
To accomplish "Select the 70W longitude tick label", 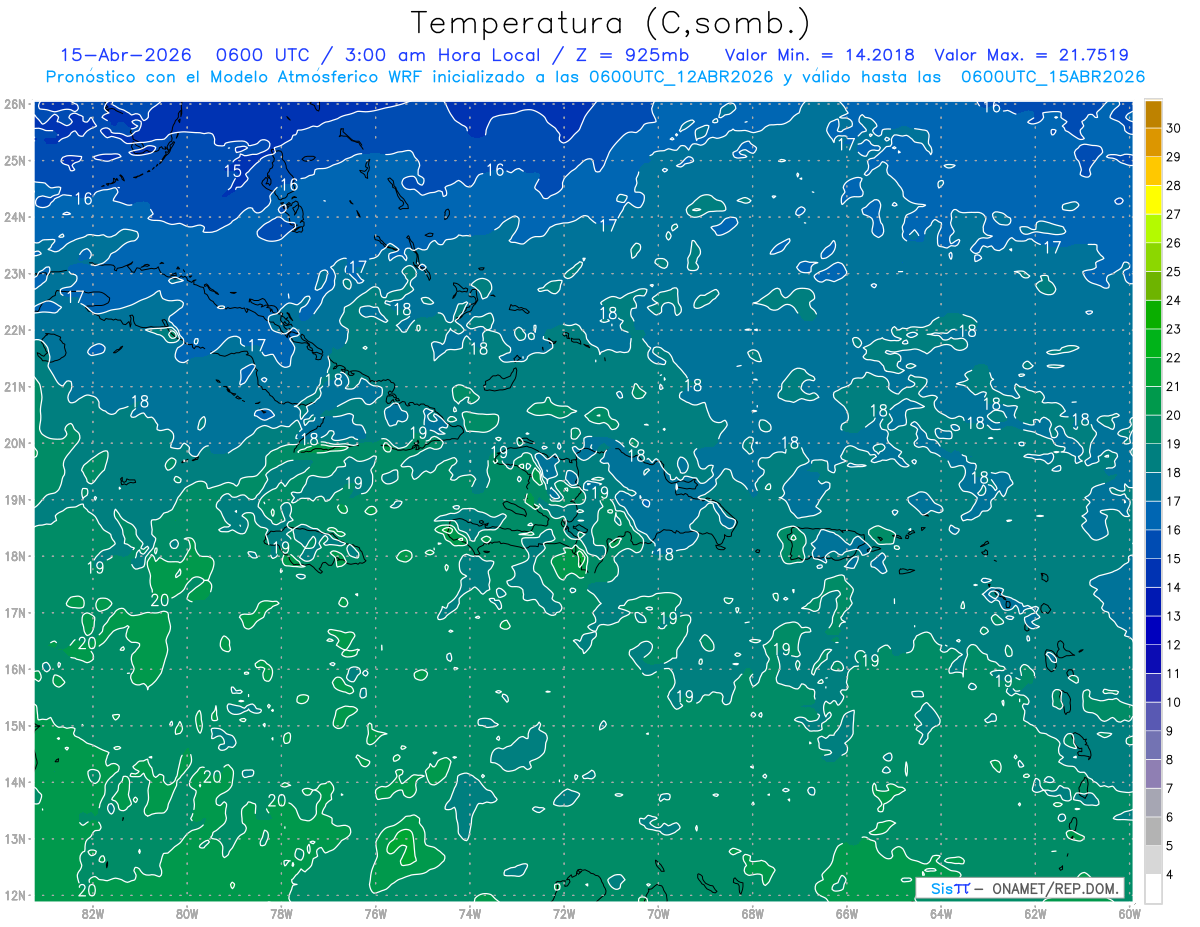I will (x=658, y=912).
